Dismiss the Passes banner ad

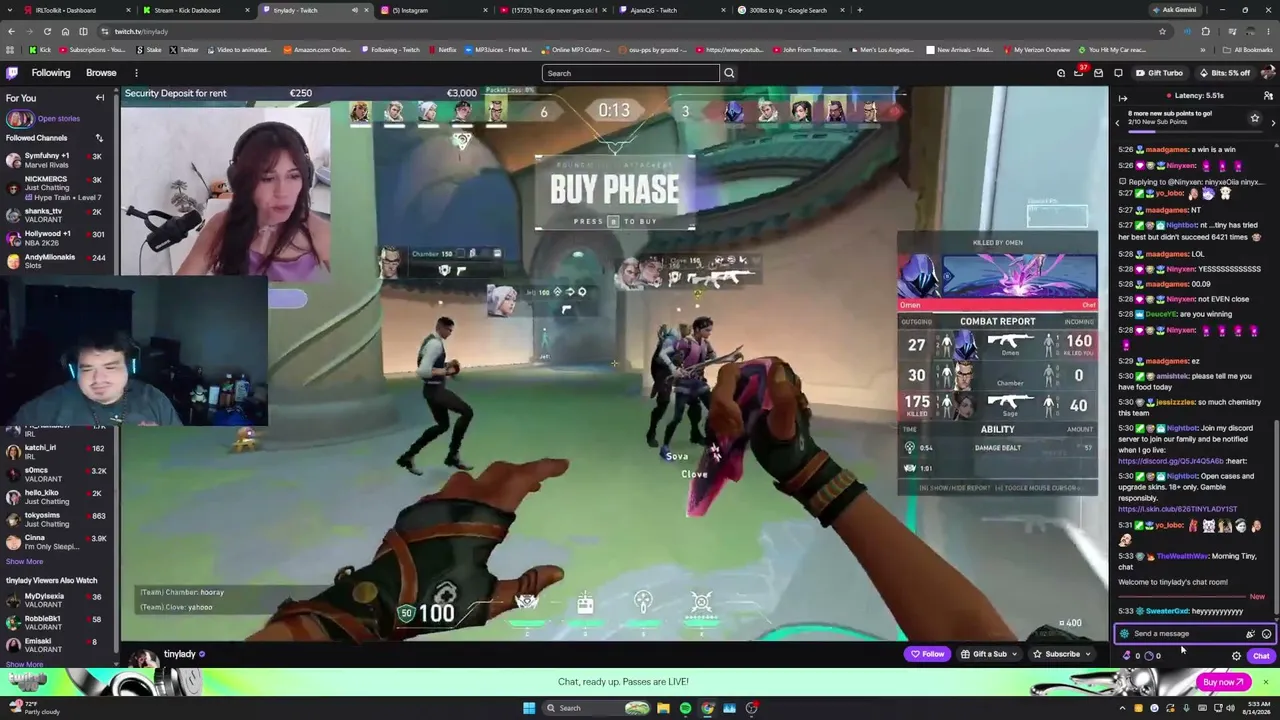click(x=1265, y=682)
